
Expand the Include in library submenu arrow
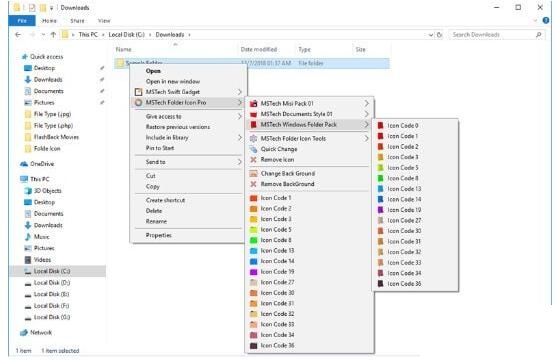point(240,137)
